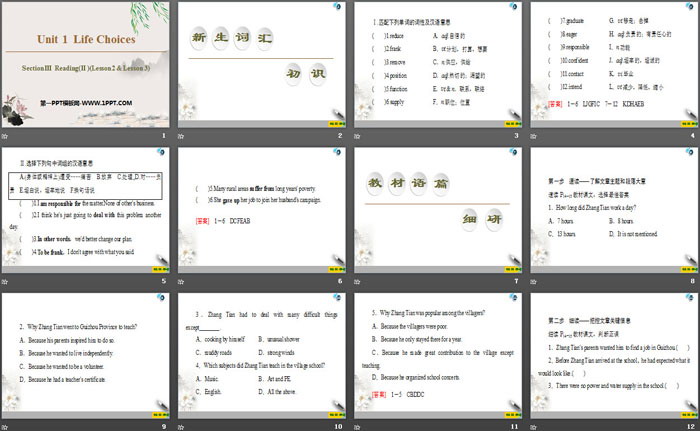The width and height of the screenshot is (700, 431).
Task: Click the blue logo icon on slide 5
Action: tap(161, 152)
